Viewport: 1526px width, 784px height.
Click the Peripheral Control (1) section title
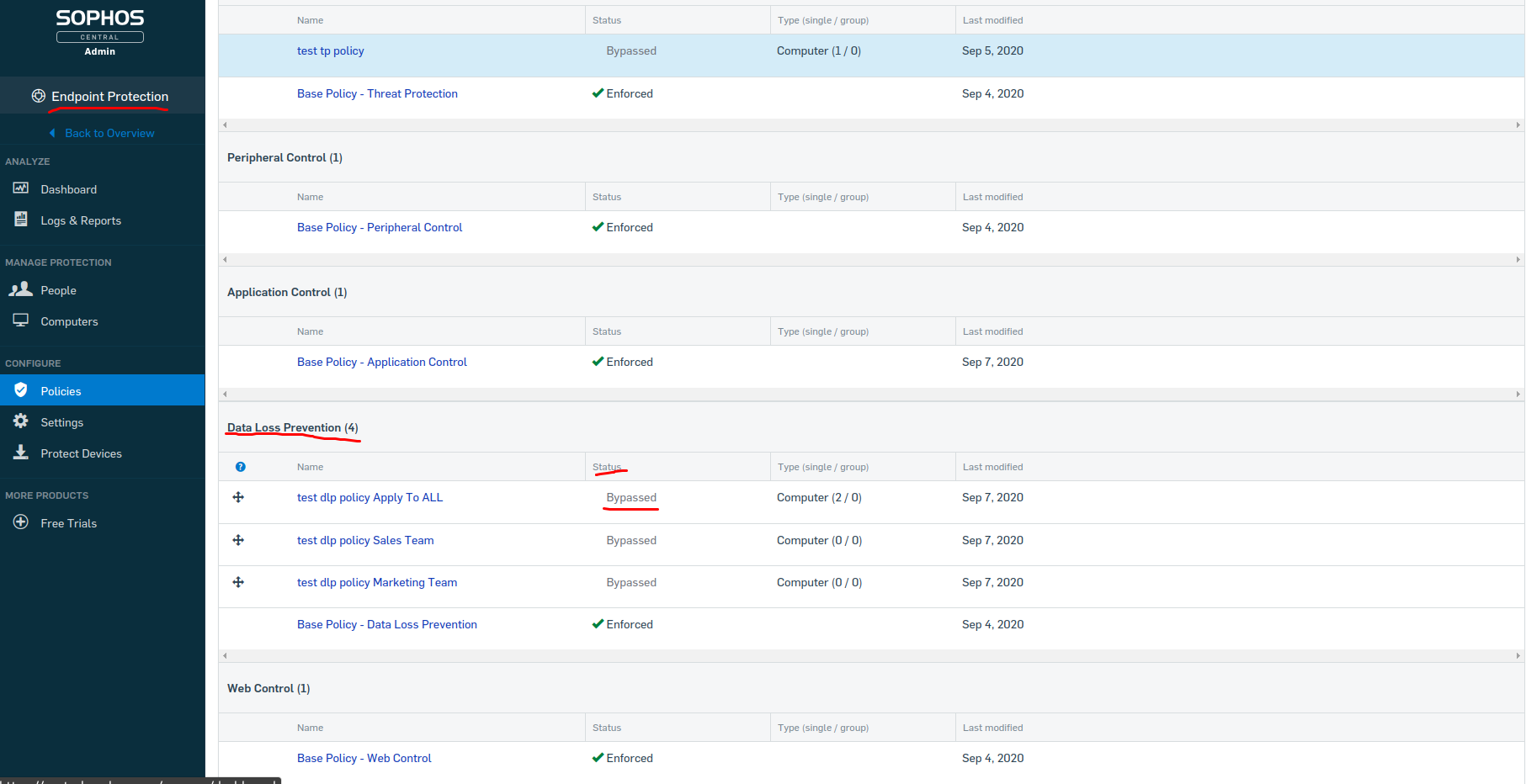[x=284, y=157]
